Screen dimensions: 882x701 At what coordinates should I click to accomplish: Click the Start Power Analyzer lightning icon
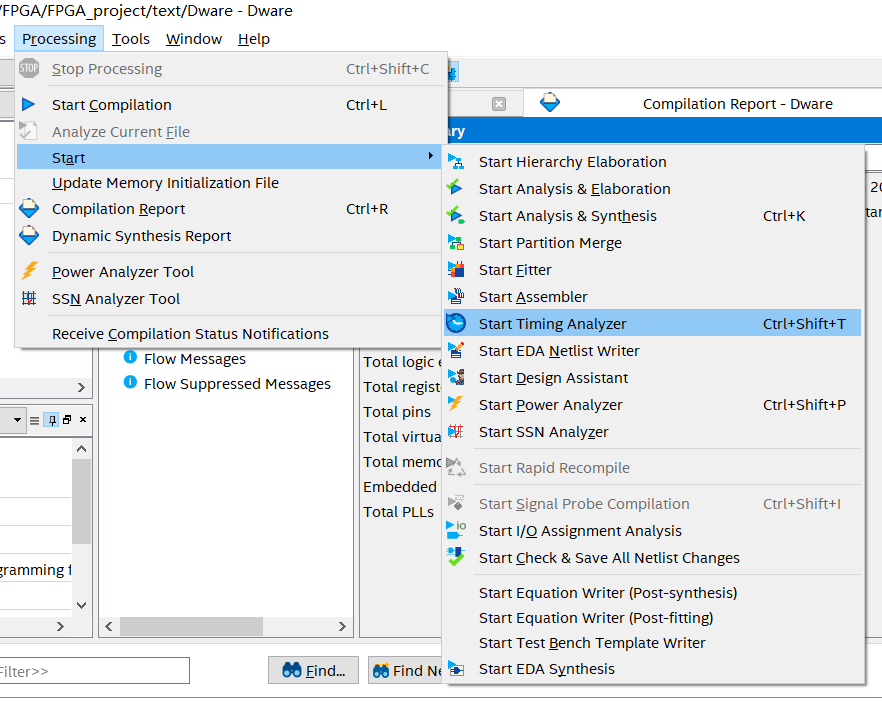tap(456, 405)
